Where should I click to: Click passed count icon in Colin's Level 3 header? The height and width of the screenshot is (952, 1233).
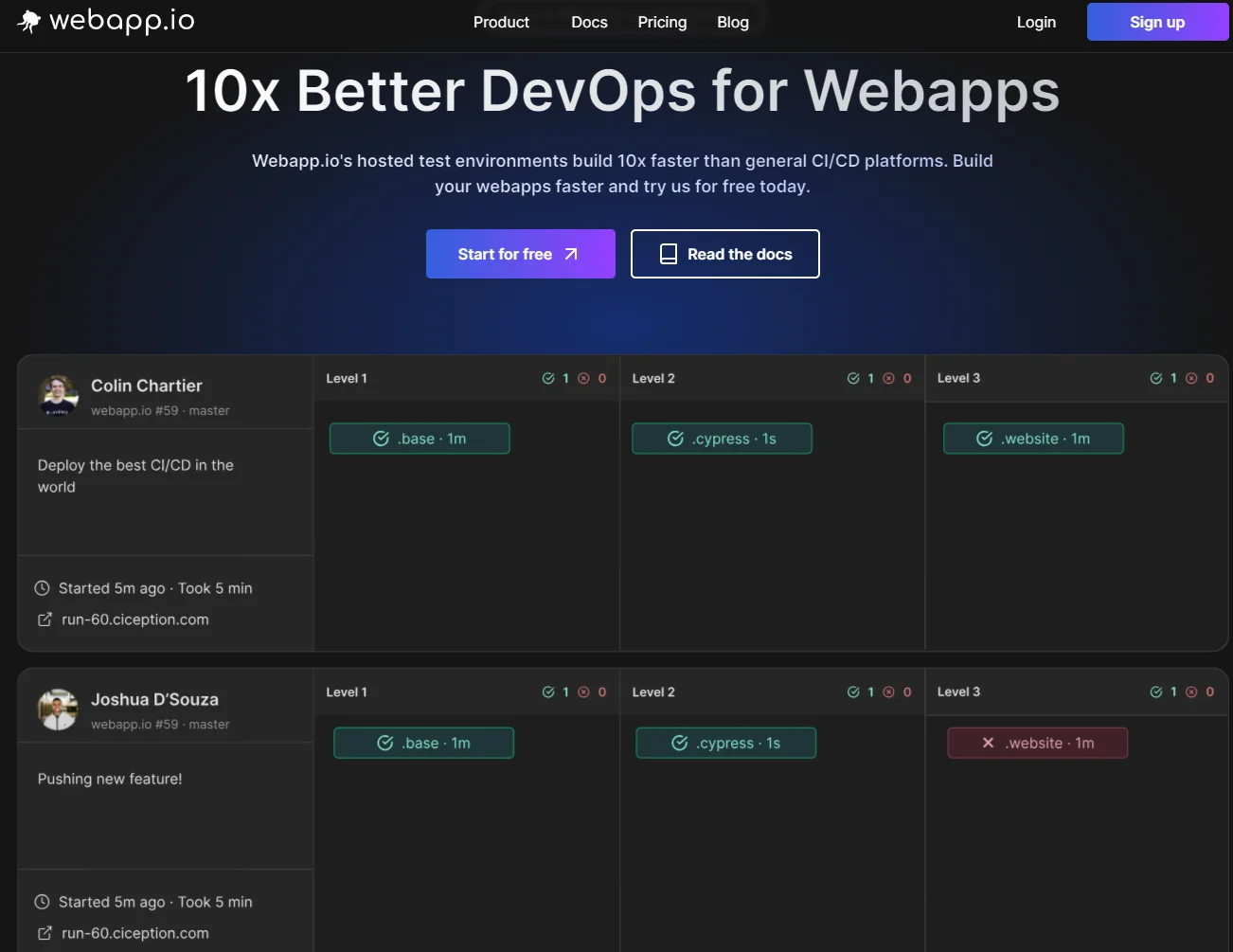pos(1156,378)
